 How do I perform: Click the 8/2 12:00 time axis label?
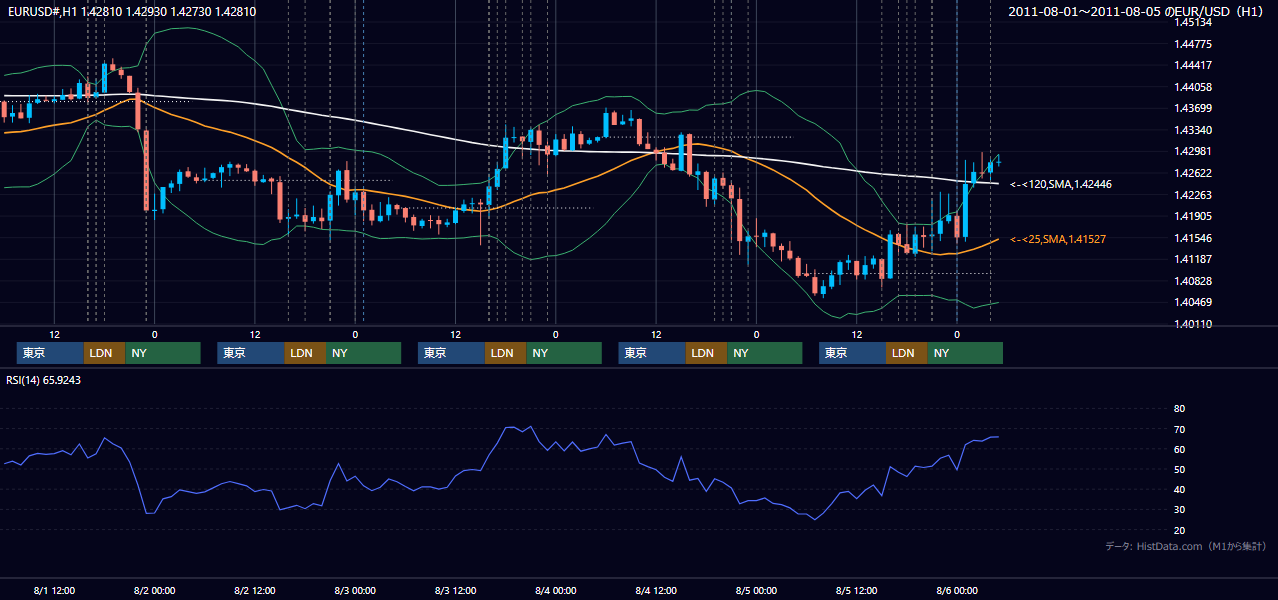pyautogui.click(x=255, y=591)
